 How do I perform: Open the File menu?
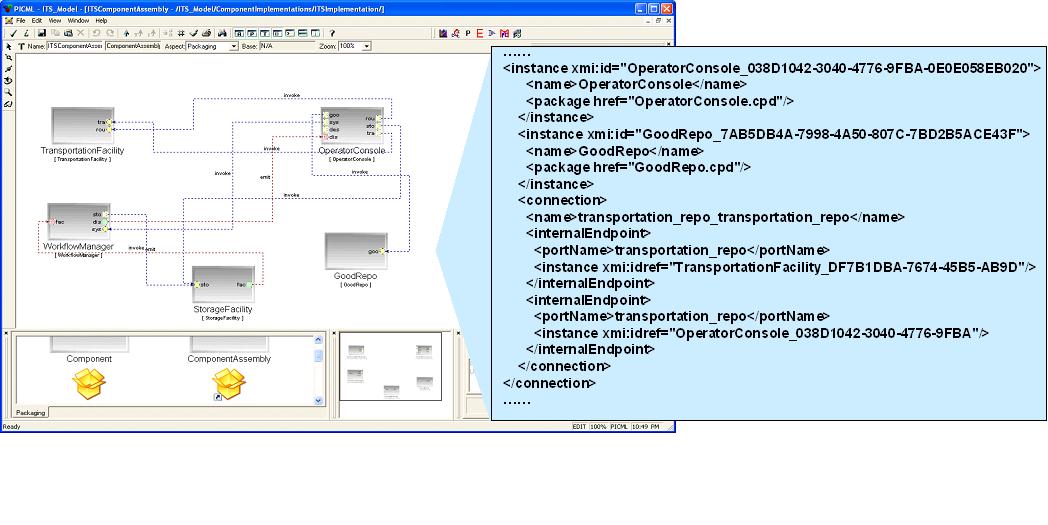point(21,20)
